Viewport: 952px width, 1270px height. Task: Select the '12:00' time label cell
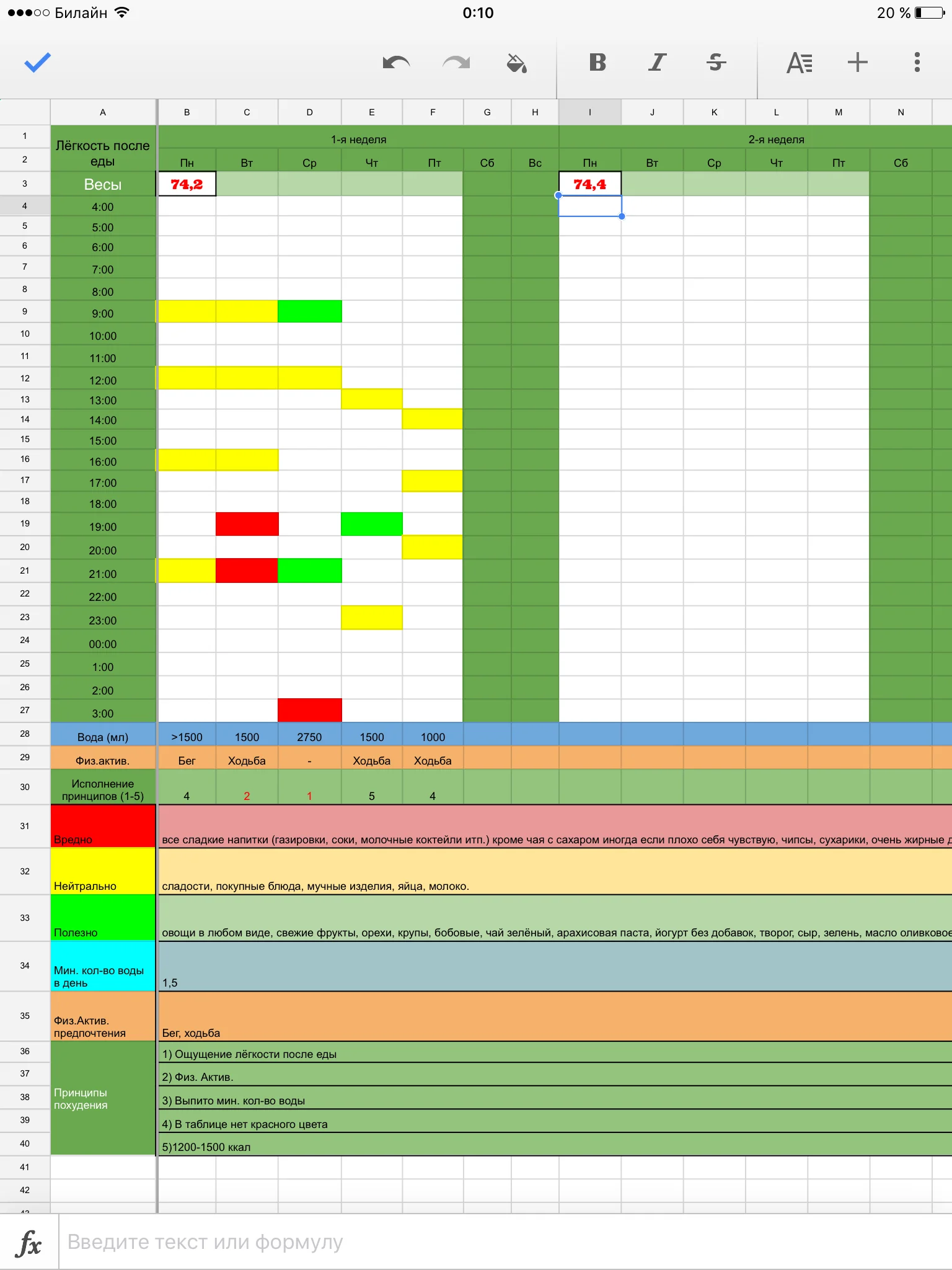tap(103, 378)
